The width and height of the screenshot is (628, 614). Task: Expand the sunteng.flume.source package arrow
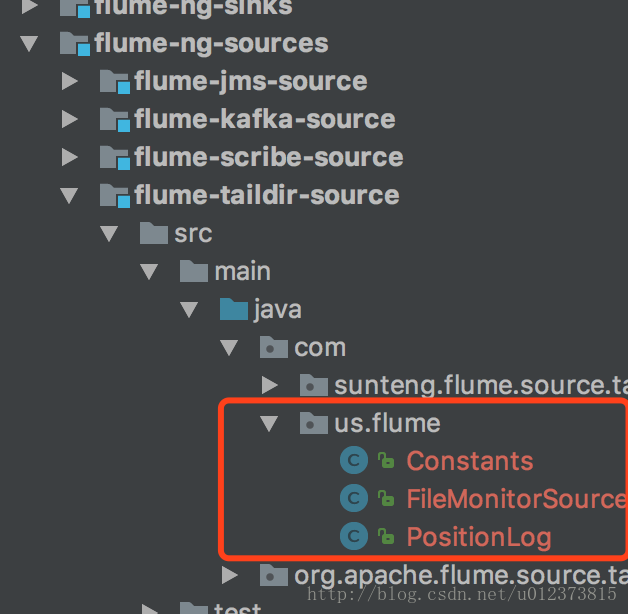[270, 385]
